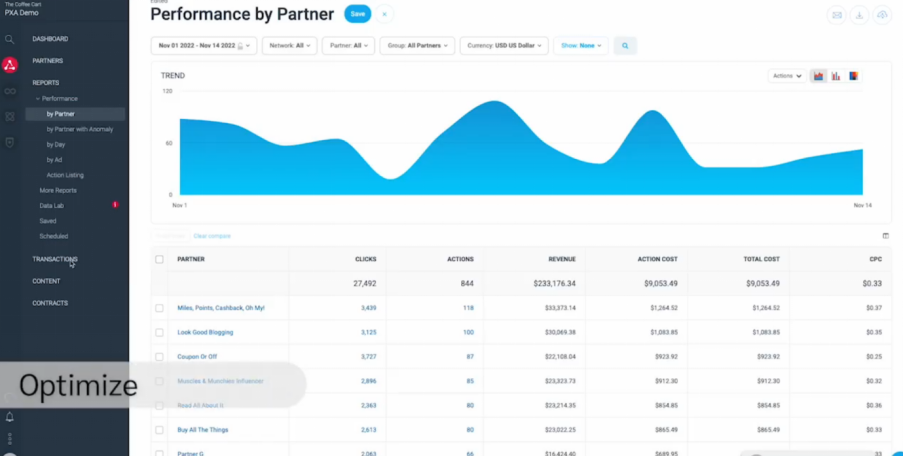Switch trend chart to bar chart view
This screenshot has height=456, width=903.
836,76
